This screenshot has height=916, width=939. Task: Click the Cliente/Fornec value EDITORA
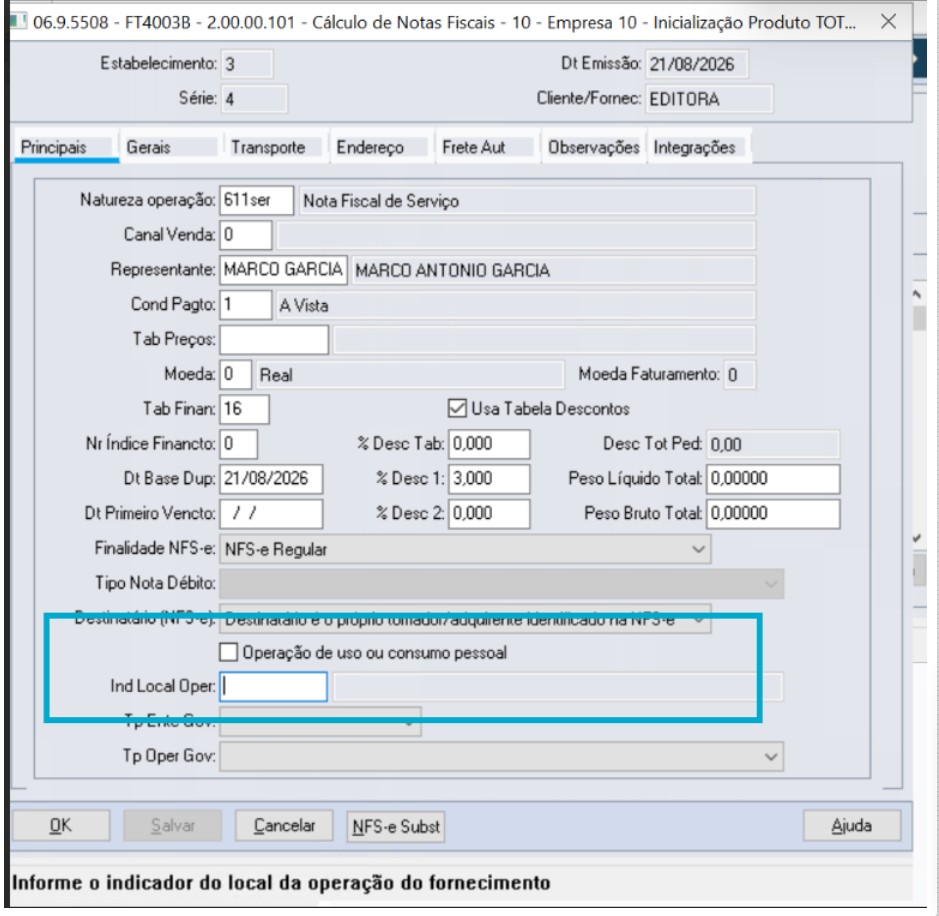709,99
